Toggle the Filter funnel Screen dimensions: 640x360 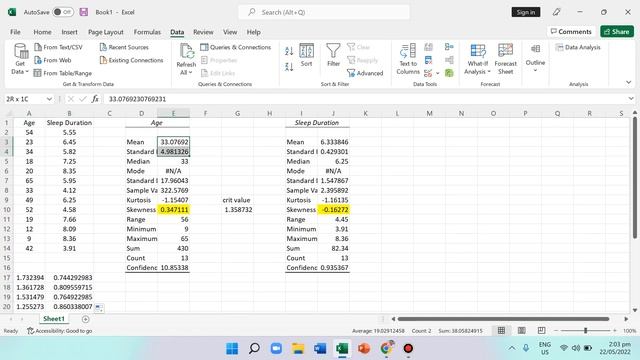tap(333, 55)
